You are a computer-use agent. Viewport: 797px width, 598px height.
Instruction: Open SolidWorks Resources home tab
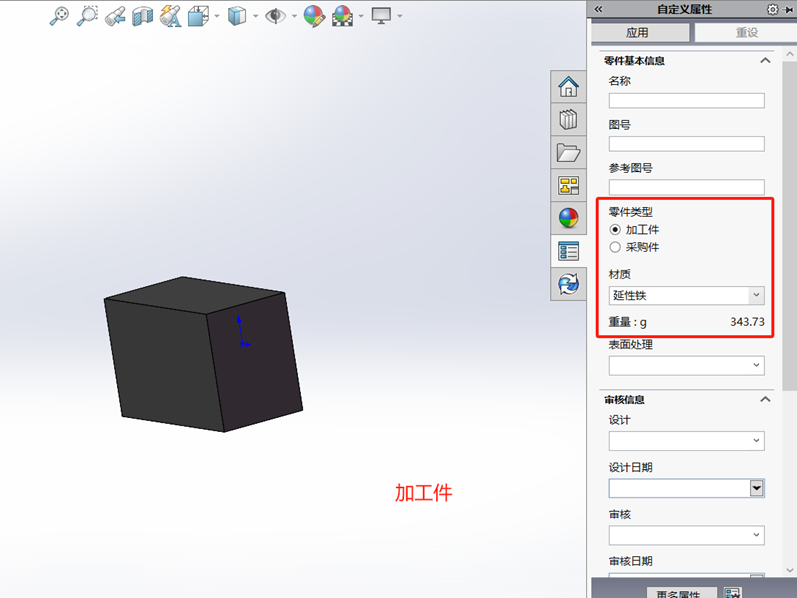tap(568, 87)
